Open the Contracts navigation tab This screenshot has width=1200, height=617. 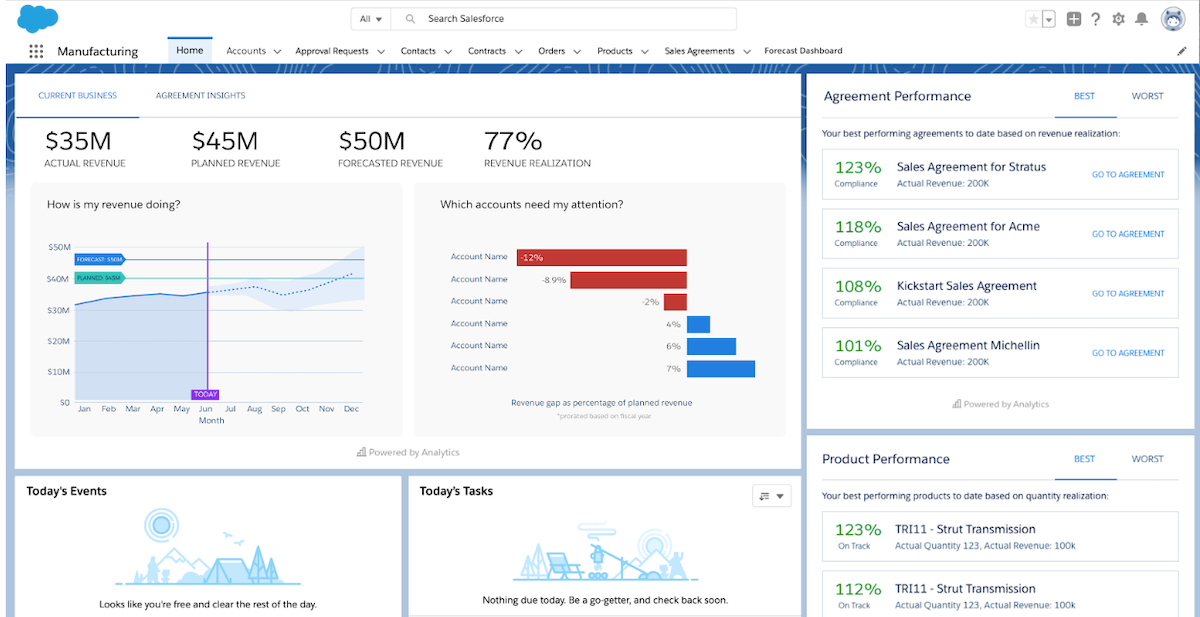pos(487,51)
